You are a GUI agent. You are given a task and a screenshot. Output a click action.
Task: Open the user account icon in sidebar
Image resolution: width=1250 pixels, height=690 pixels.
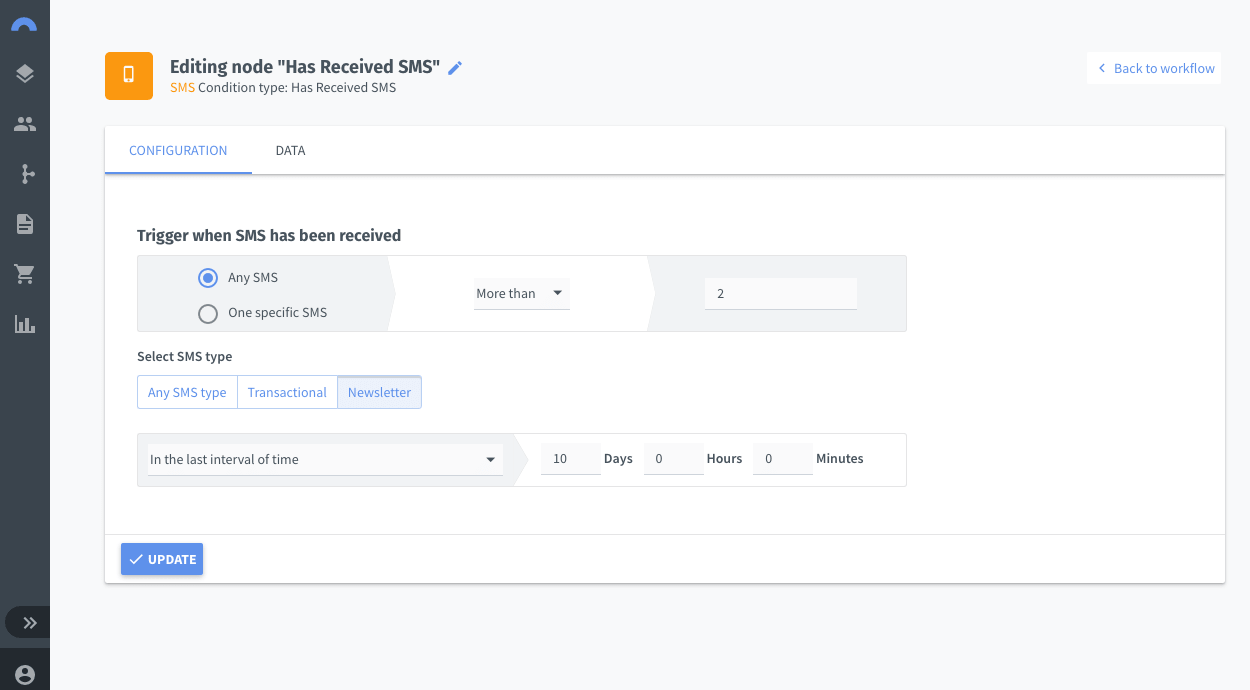pos(24,674)
